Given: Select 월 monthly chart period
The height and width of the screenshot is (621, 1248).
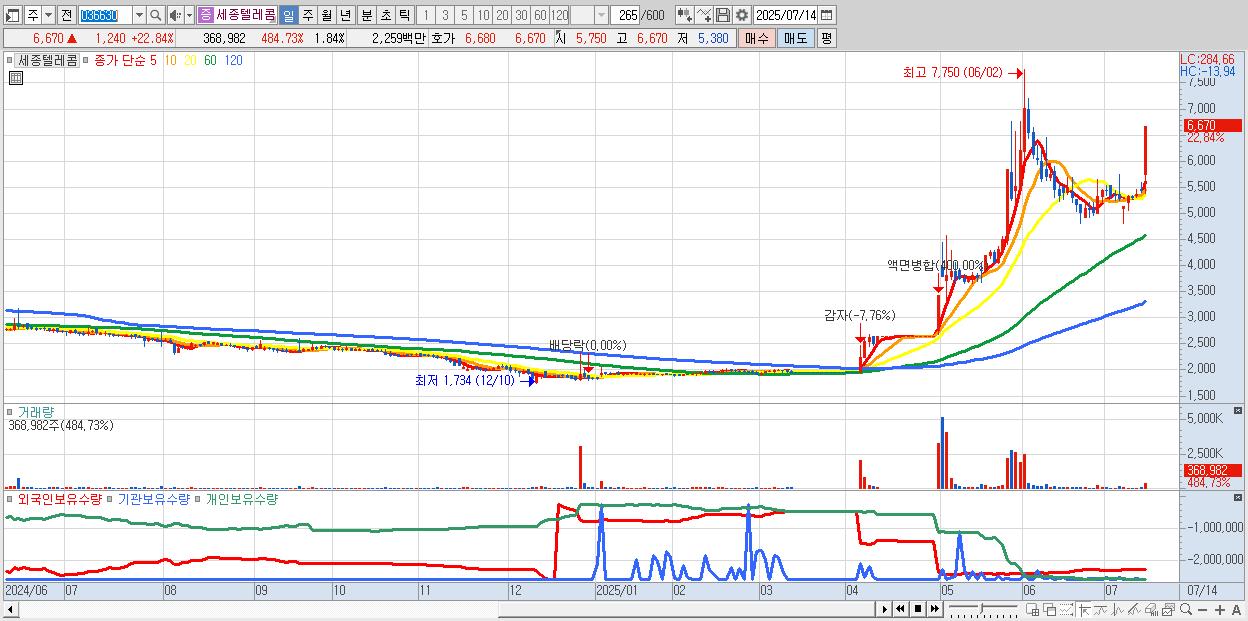Looking at the screenshot, I should 326,15.
